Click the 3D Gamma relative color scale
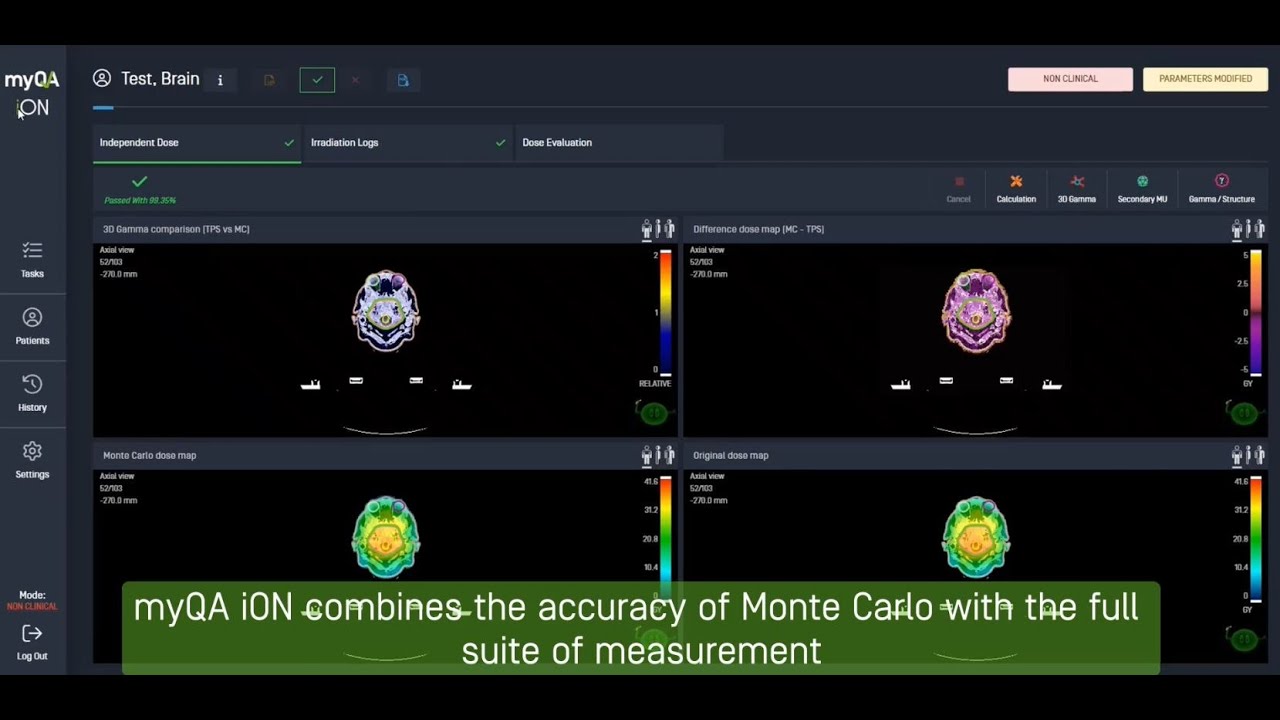 click(666, 313)
